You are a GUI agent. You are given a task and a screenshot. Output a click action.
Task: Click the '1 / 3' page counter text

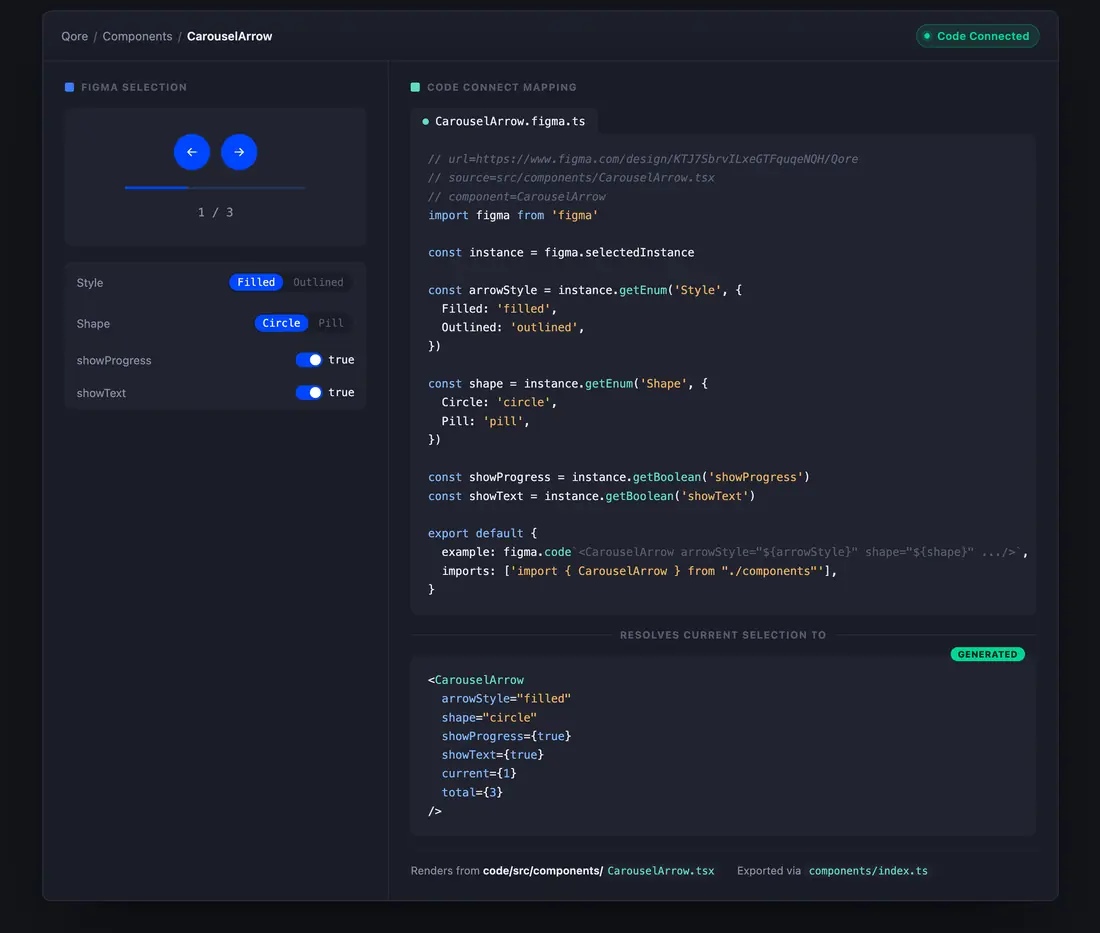[215, 212]
